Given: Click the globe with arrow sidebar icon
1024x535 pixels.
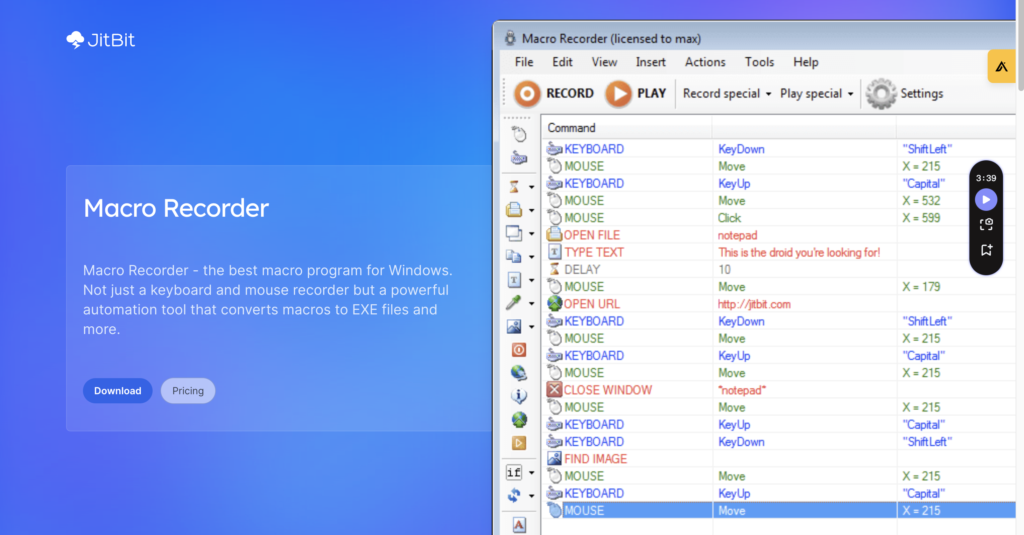Looking at the screenshot, I should pyautogui.click(x=519, y=373).
